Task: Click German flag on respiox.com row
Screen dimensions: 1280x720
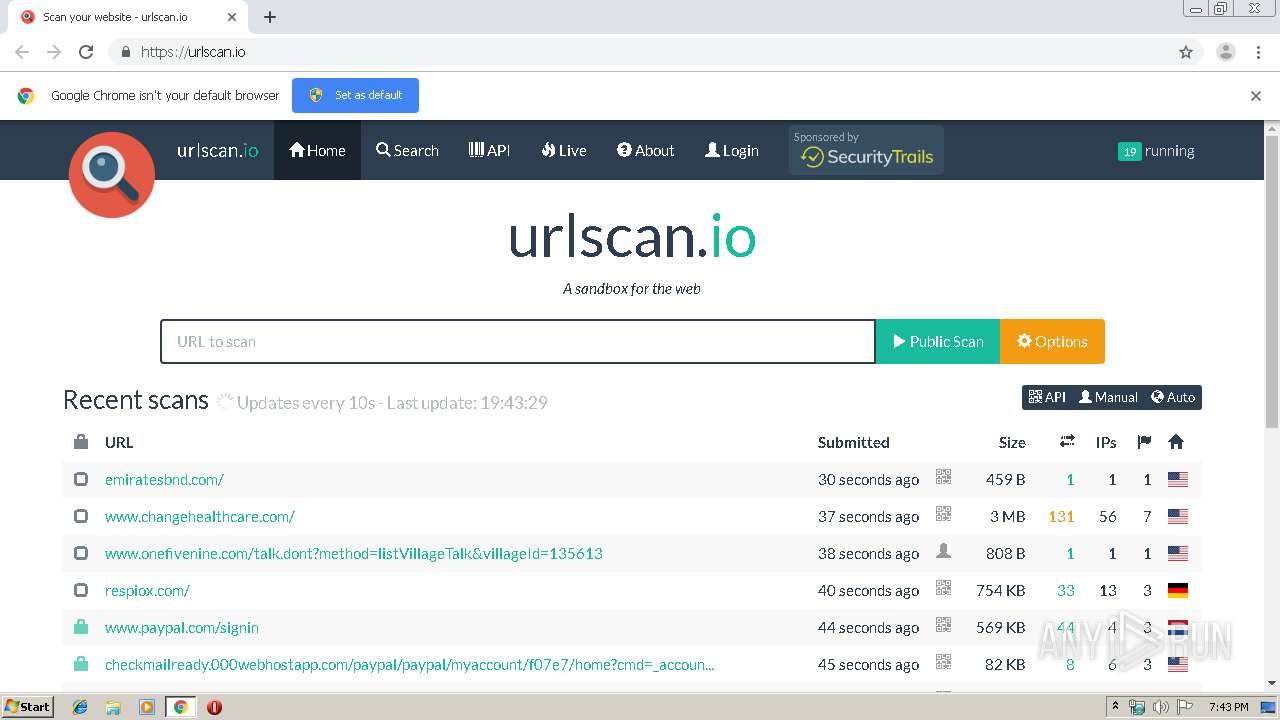Action: [x=1178, y=591]
